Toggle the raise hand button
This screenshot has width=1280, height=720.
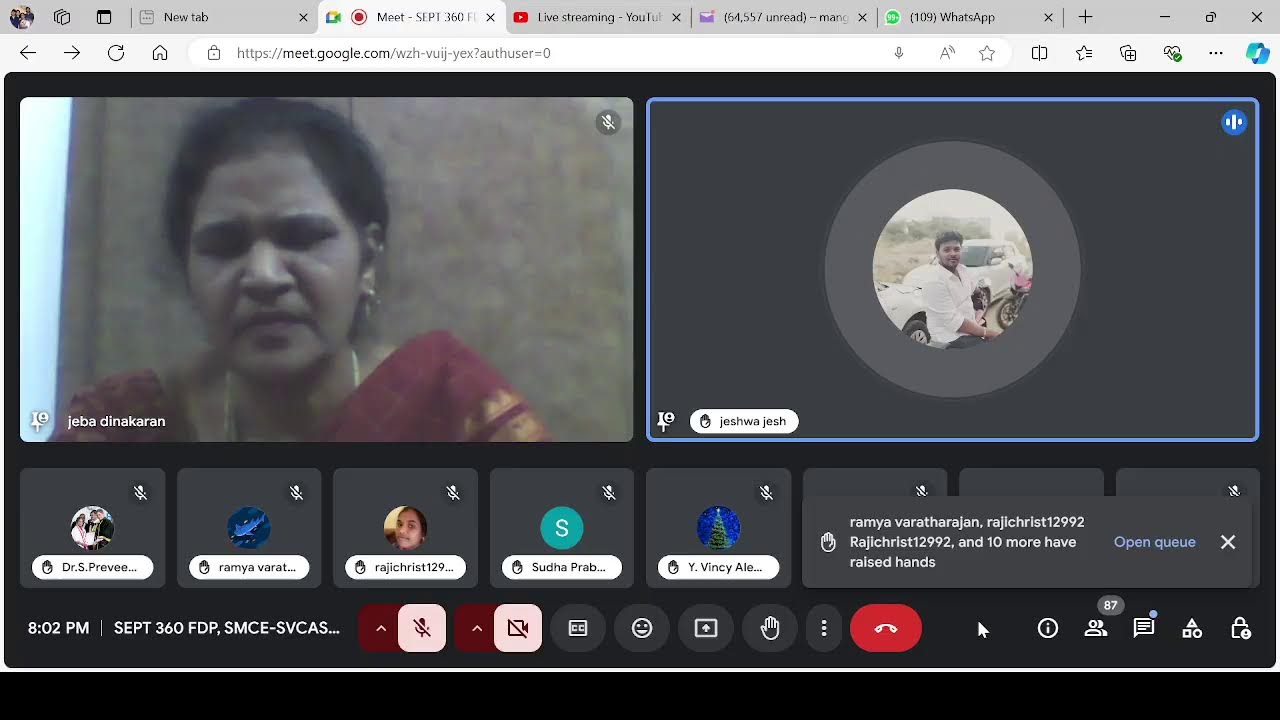click(x=770, y=628)
